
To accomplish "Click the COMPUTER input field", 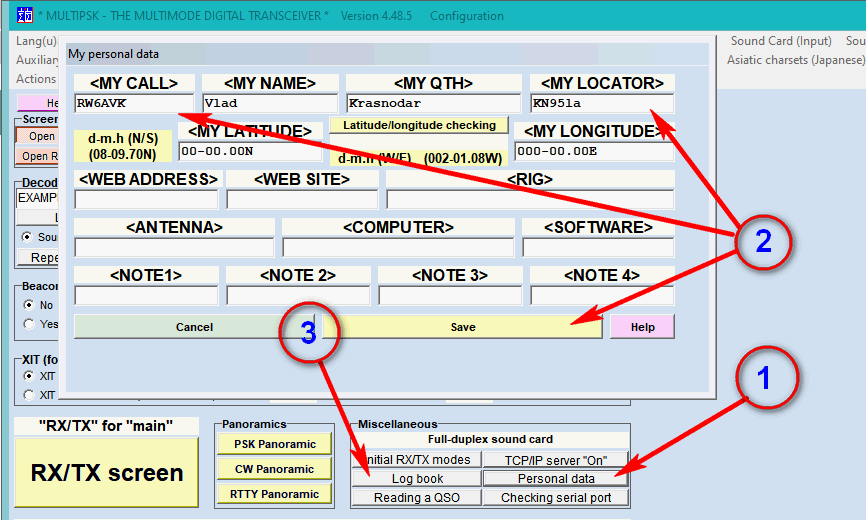I will click(x=398, y=247).
